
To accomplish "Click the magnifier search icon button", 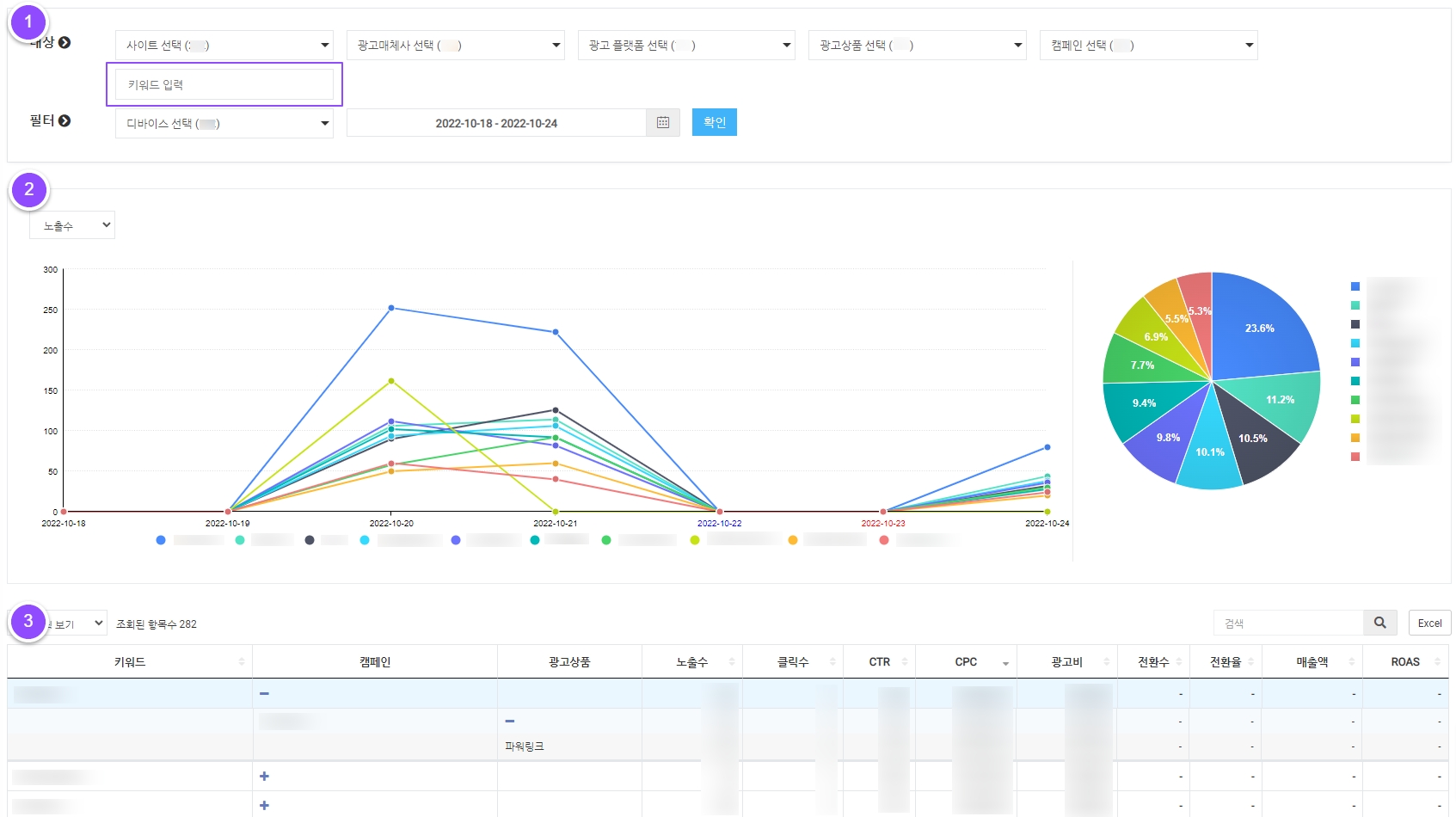I will (x=1379, y=623).
